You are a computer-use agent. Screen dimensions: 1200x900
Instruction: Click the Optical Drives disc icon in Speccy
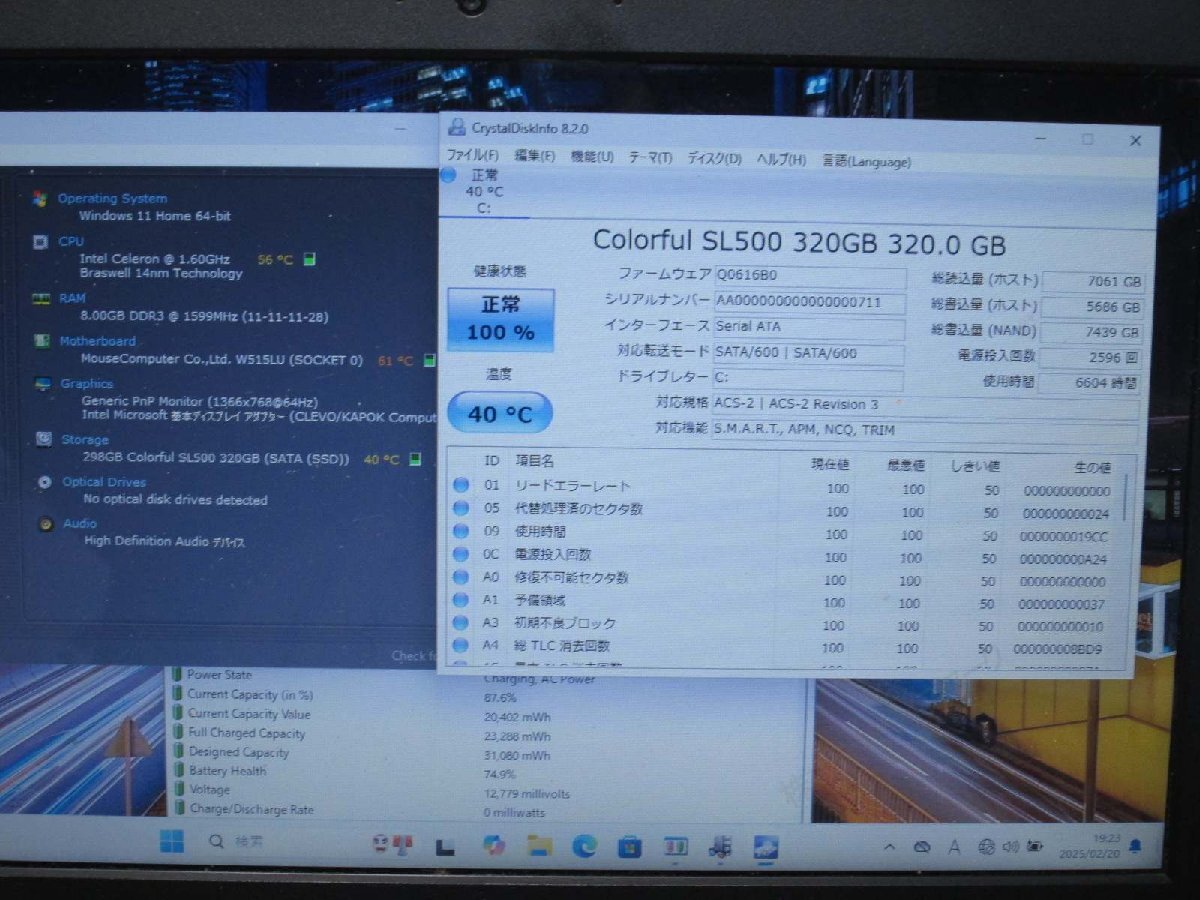(45, 482)
